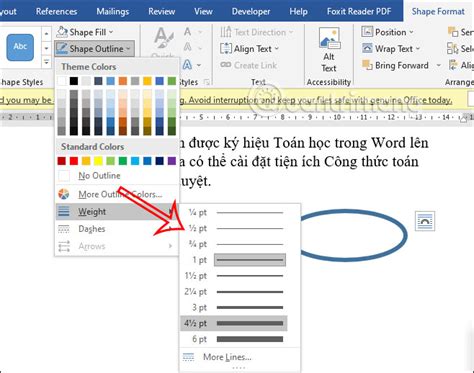Select No Outline option
Image resolution: width=474 pixels, height=373 pixels.
point(117,176)
